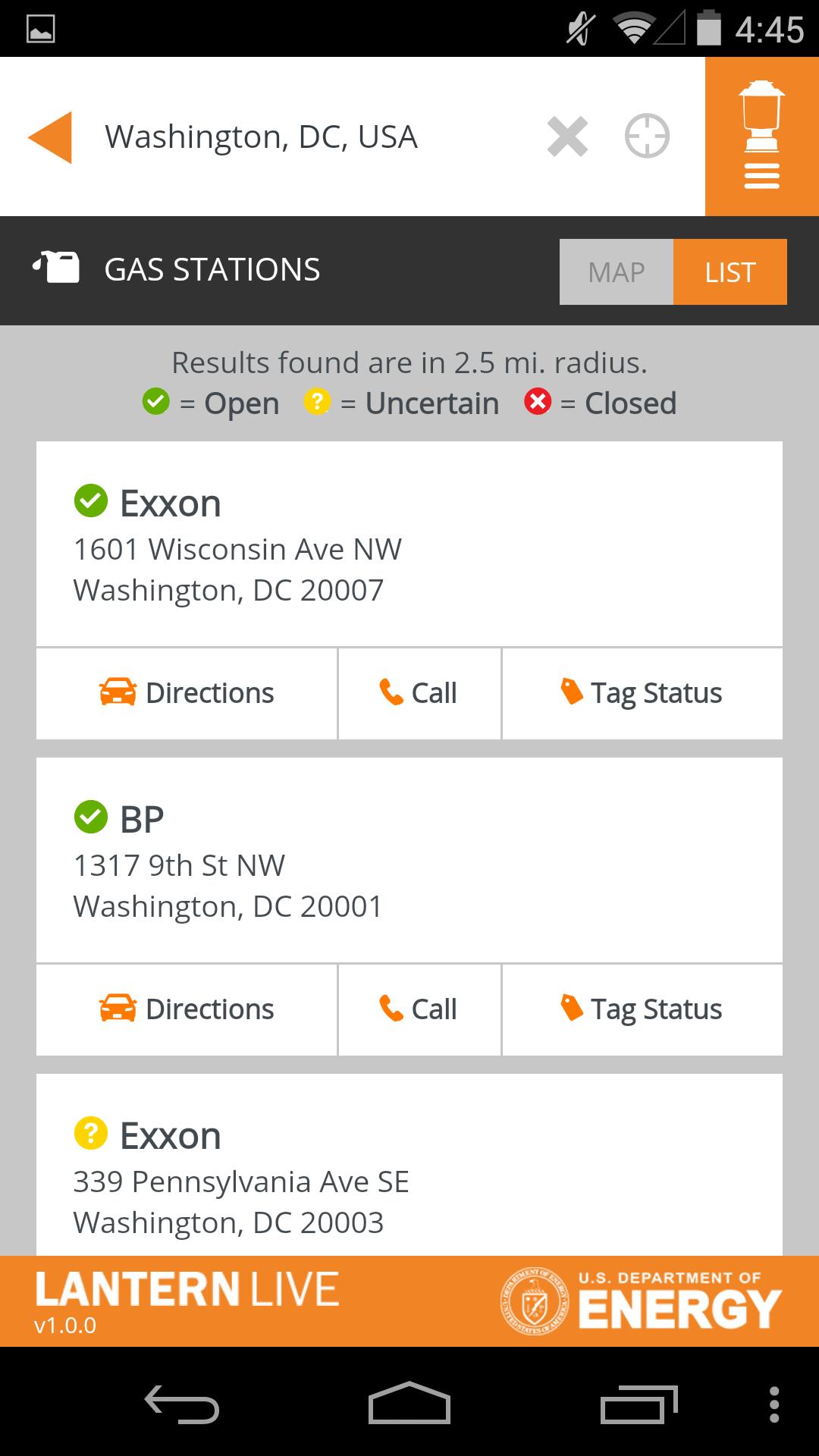Open the Android overflow menu dots
819x1456 pixels.
coord(773,1404)
